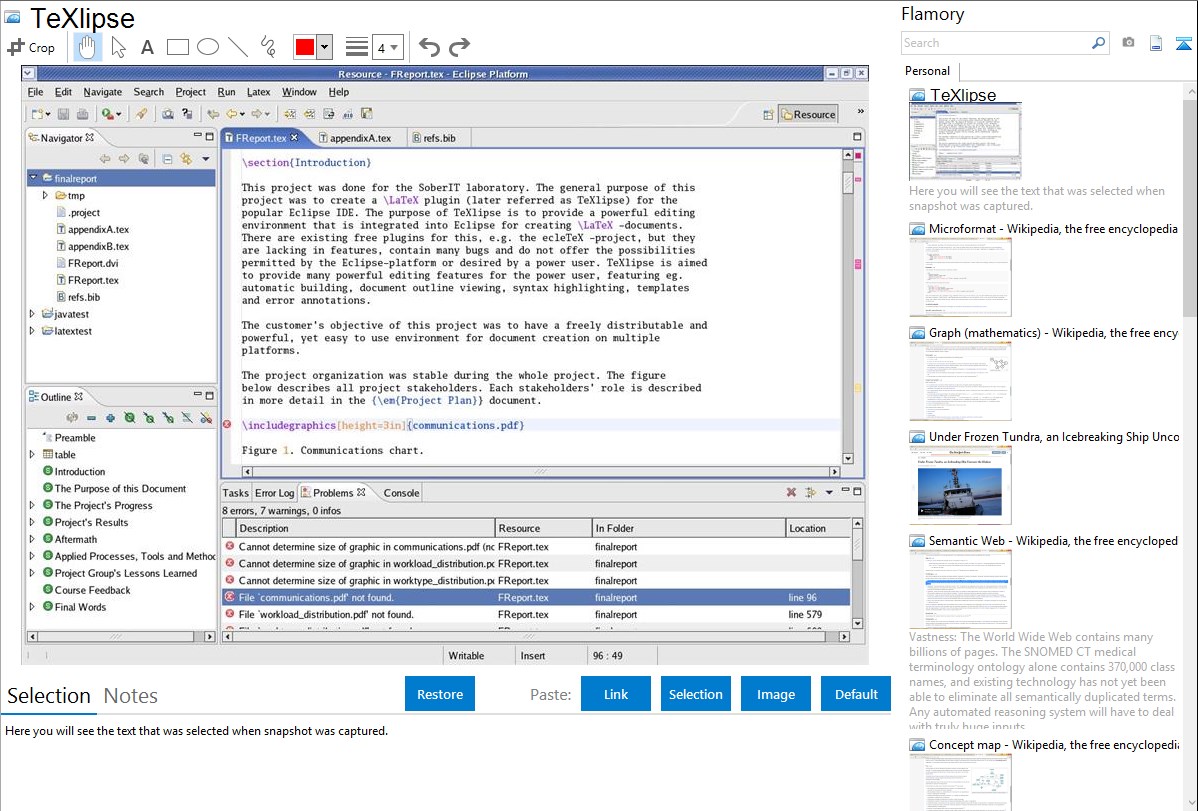
Task: Click the Navigator view menu dropdown
Action: (x=206, y=159)
